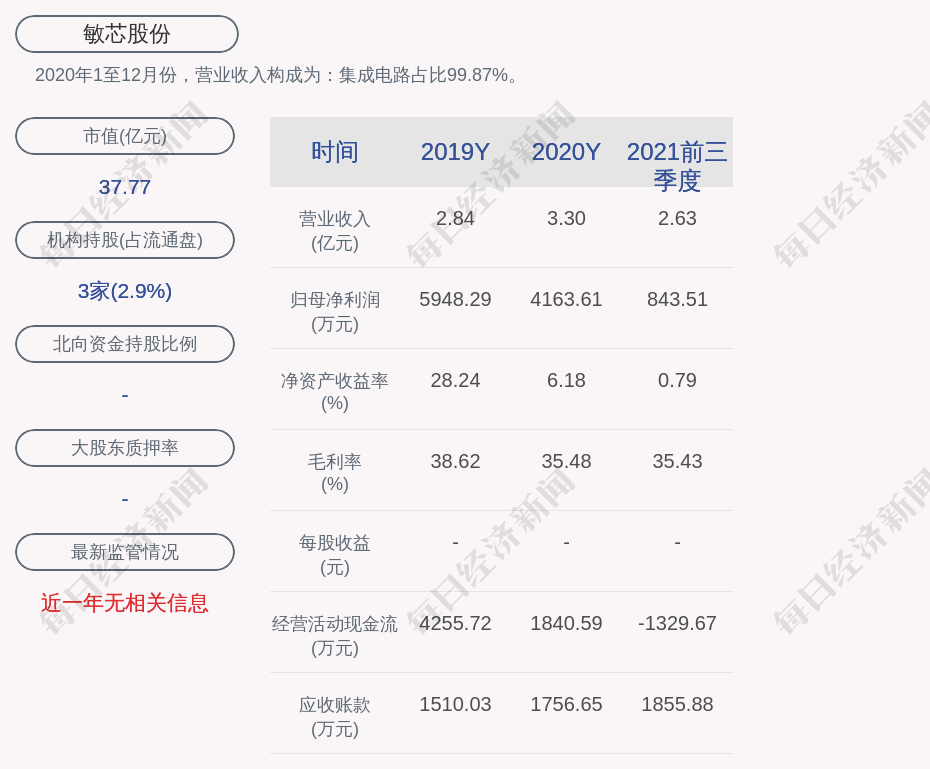
Task: Select the 2019Y column header
Action: pos(455,152)
